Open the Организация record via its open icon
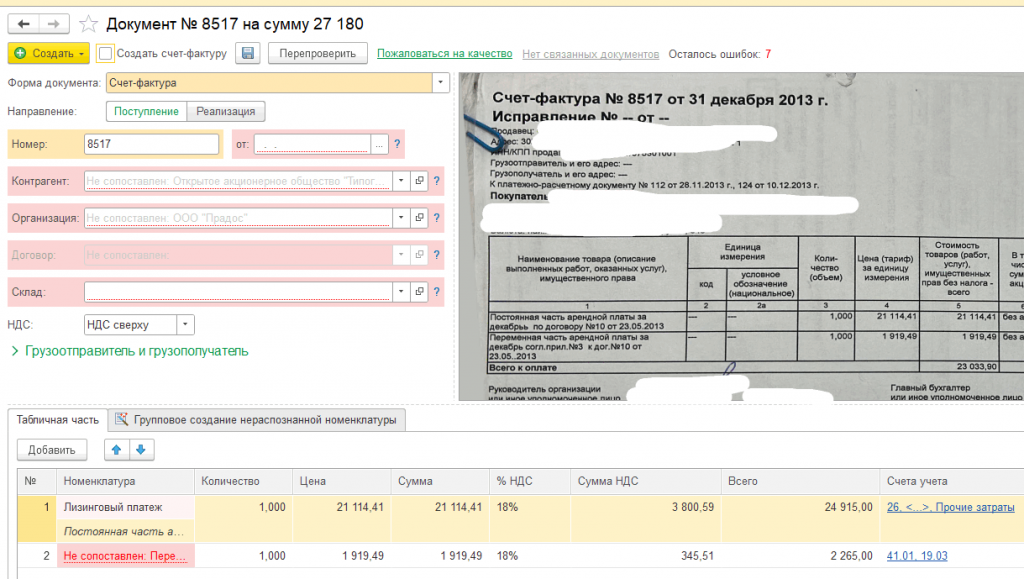 (419, 218)
